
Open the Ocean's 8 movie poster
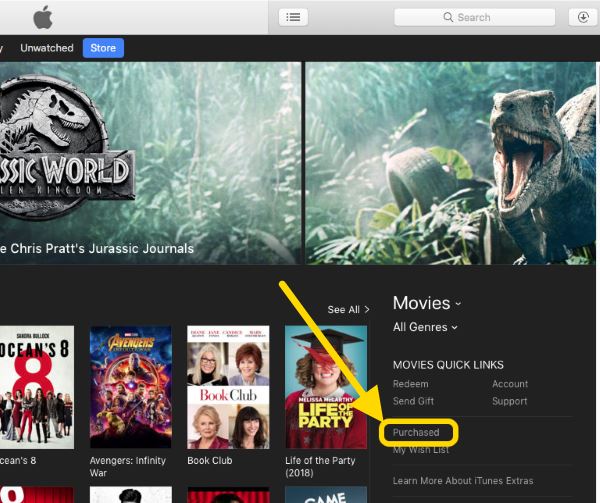37,387
